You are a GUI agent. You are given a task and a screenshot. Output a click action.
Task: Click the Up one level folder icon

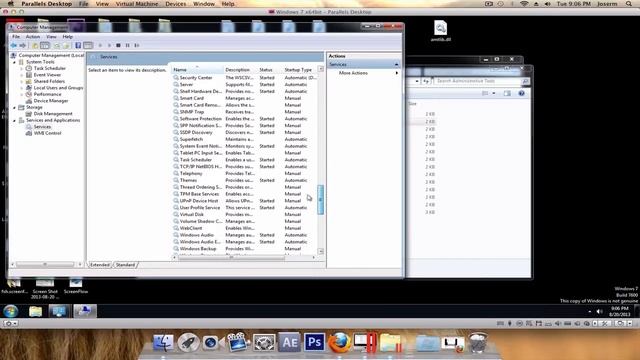pyautogui.click(x=35, y=45)
